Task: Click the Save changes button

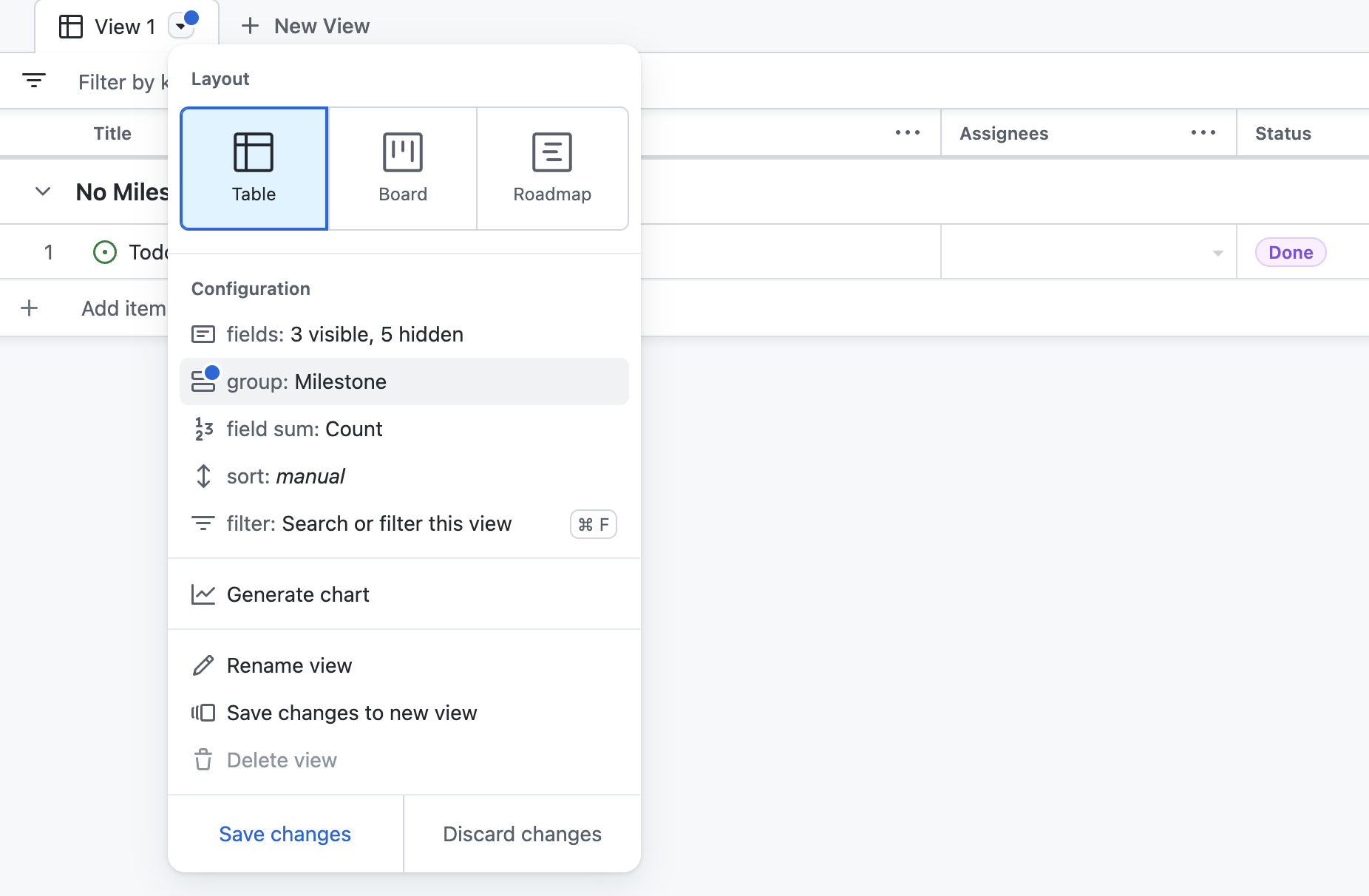Action: coord(285,834)
